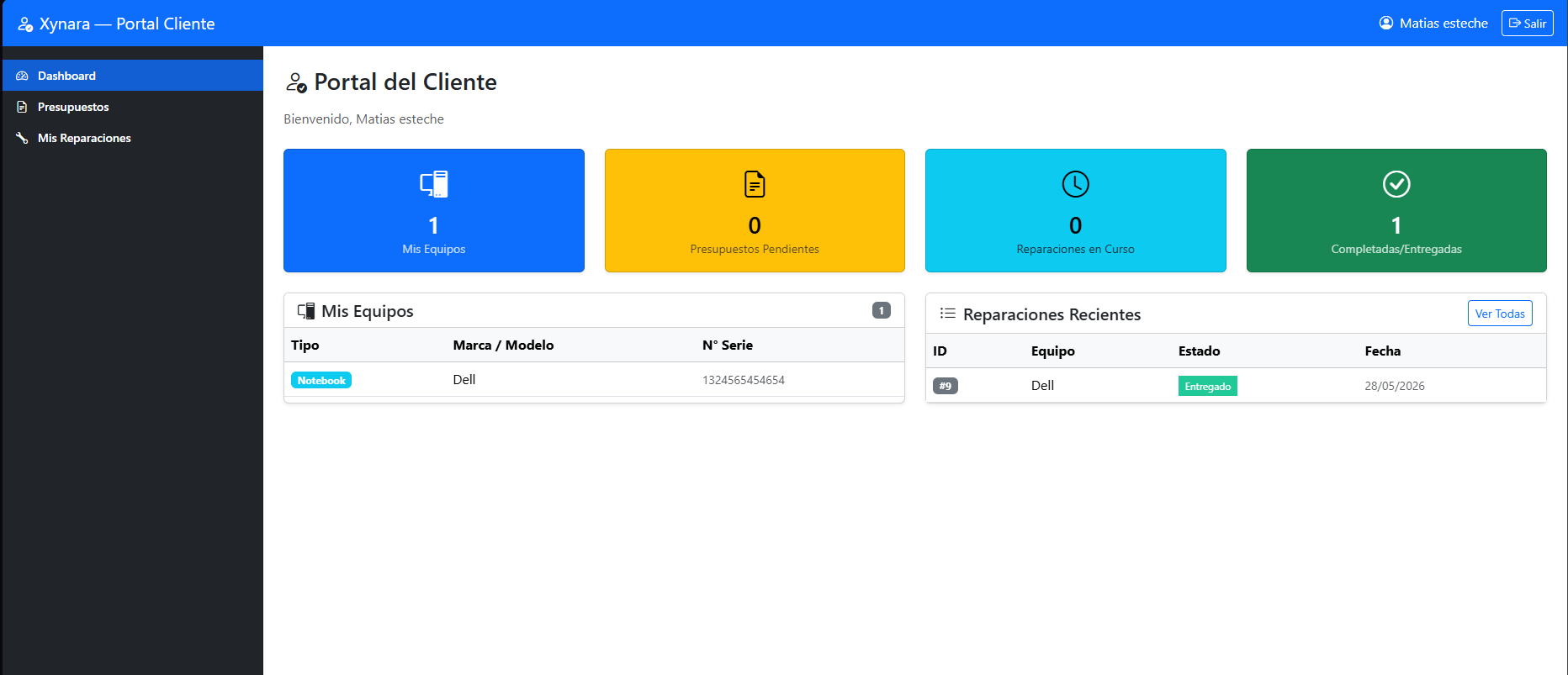Click the Marca / Modelo column header
The width and height of the screenshot is (1568, 675).
pyautogui.click(x=503, y=345)
